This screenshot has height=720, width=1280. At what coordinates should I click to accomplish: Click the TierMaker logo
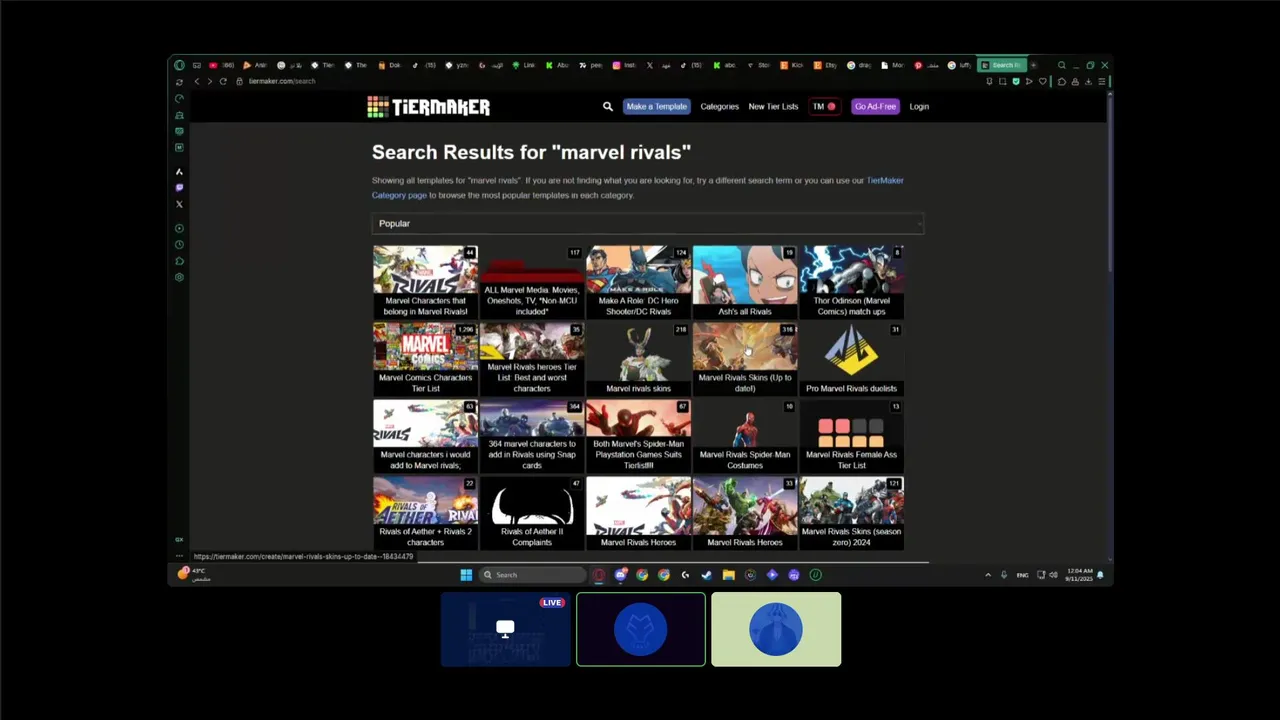(x=428, y=107)
